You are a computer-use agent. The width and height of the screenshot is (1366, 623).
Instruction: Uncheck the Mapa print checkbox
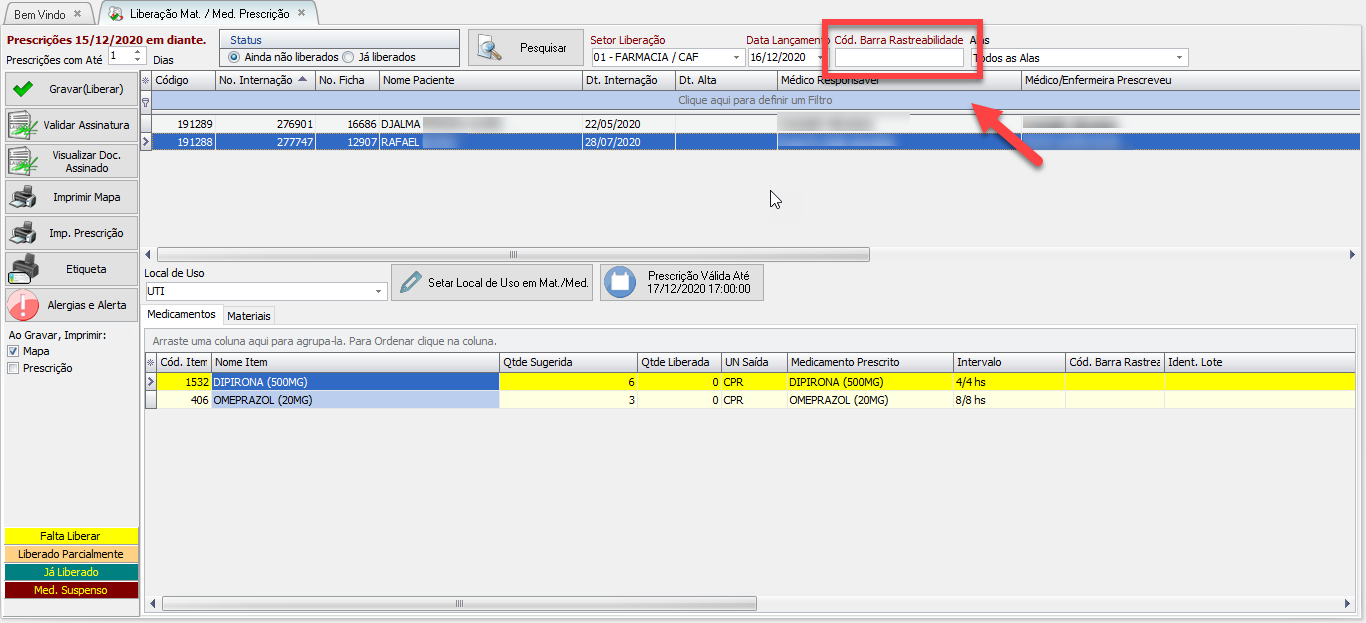13,351
